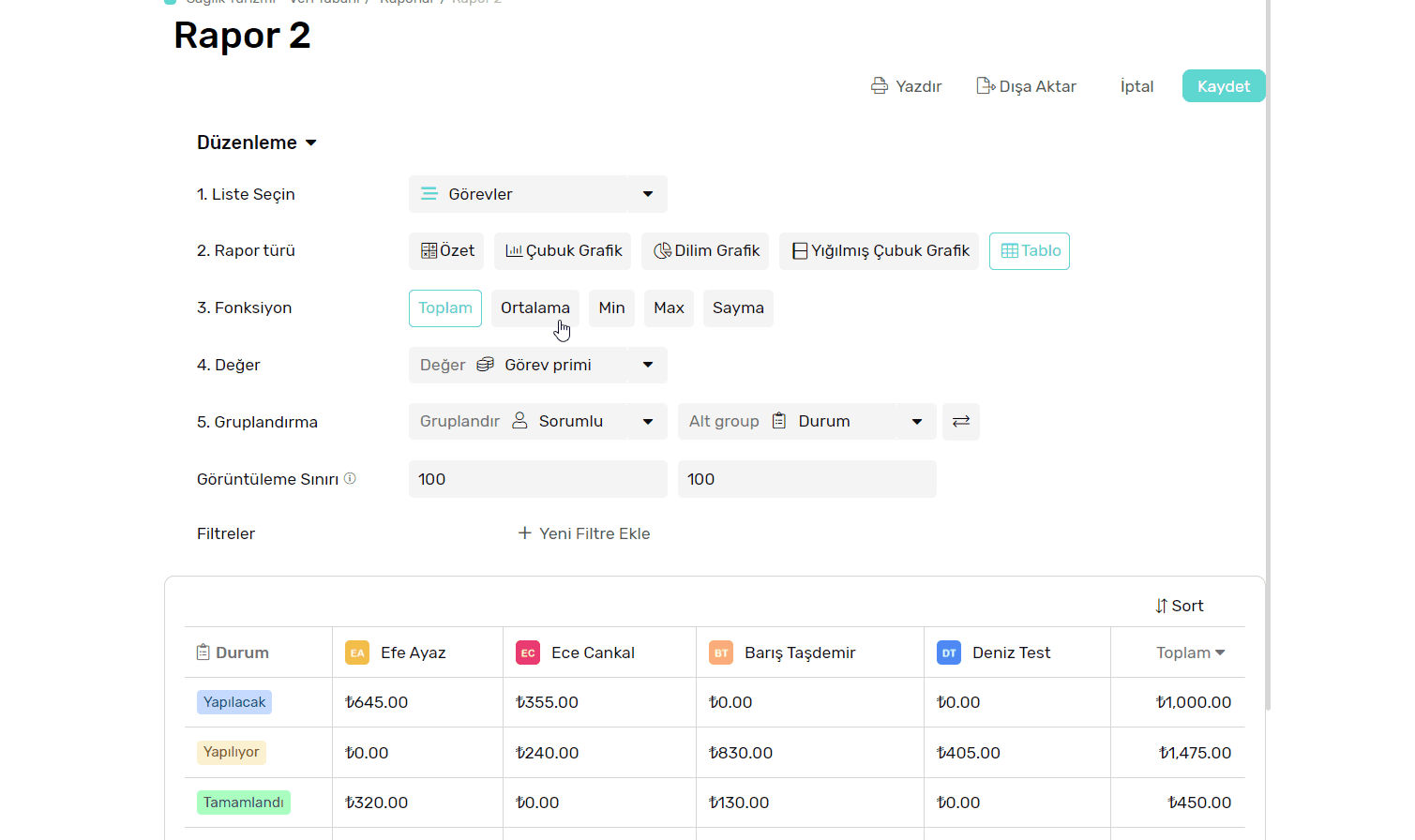This screenshot has width=1415, height=840.
Task: Click the Alt group Durum clipboard icon
Action: pos(779,421)
